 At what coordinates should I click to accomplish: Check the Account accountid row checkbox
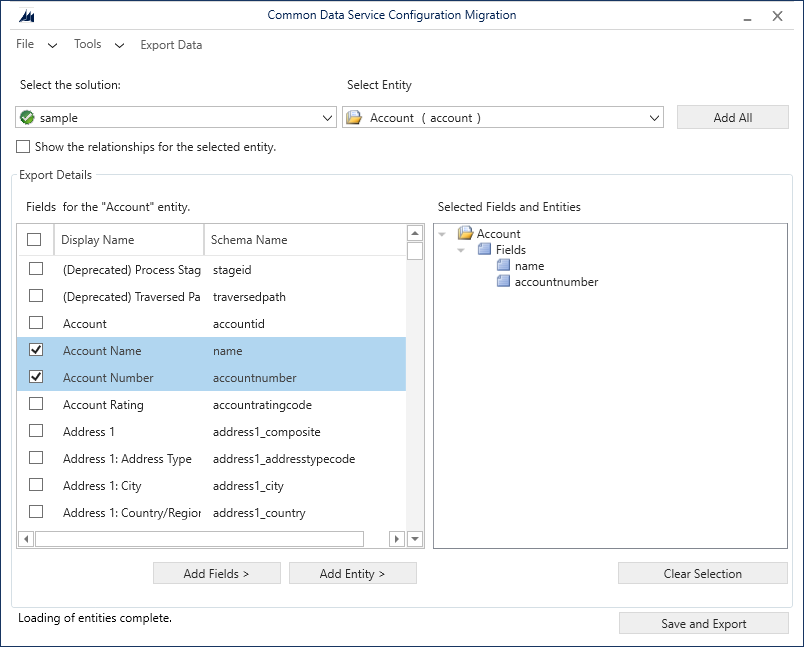[x=36, y=322]
